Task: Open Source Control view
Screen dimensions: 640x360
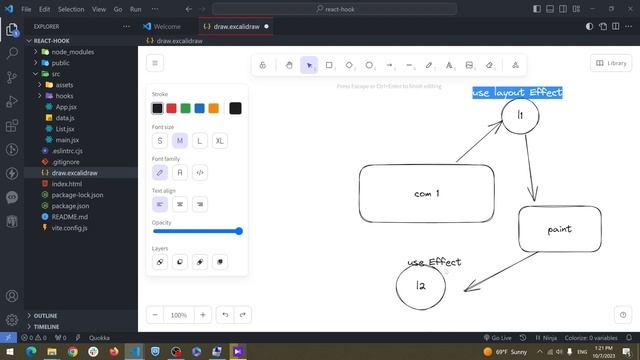Action: 12,77
